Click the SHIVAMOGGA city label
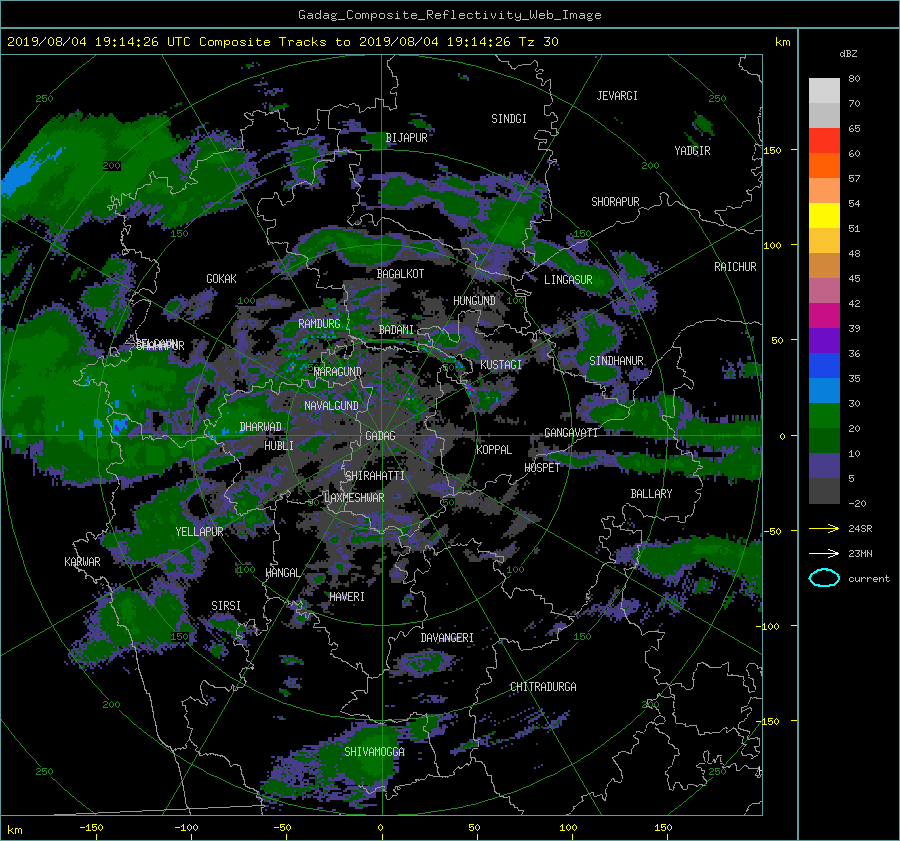The height and width of the screenshot is (841, 900). [x=374, y=751]
